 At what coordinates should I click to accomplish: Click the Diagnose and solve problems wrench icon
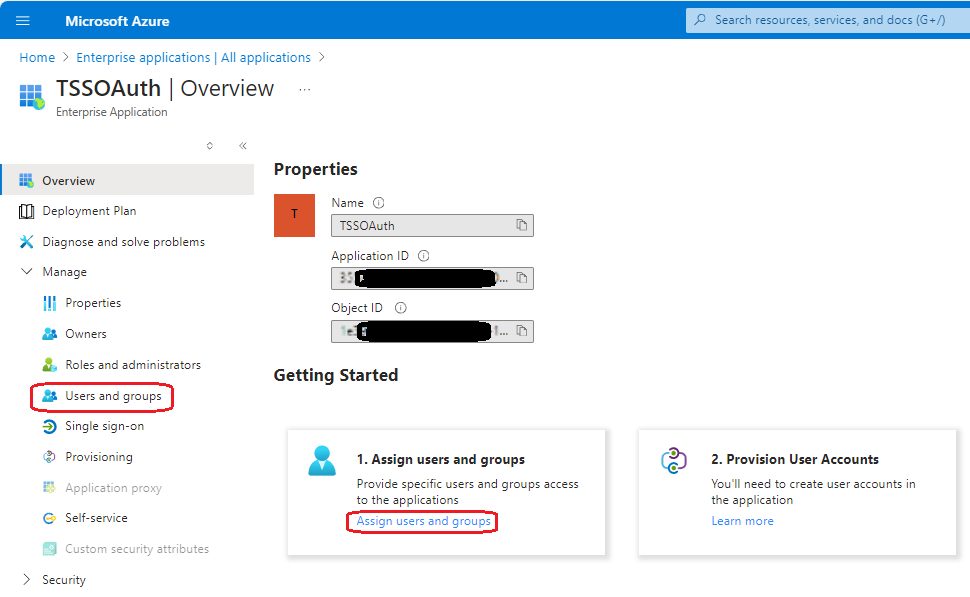pyautogui.click(x=27, y=241)
